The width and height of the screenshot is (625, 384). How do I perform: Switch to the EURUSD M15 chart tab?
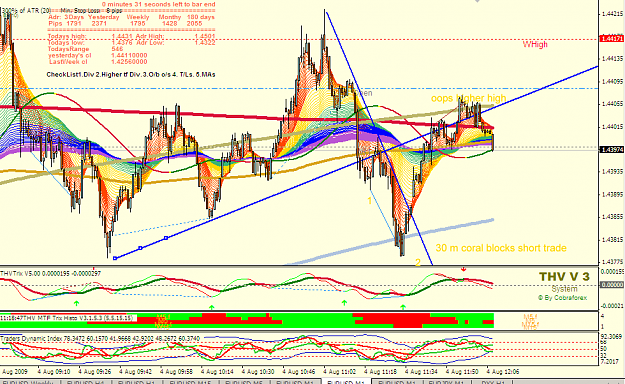(190, 382)
